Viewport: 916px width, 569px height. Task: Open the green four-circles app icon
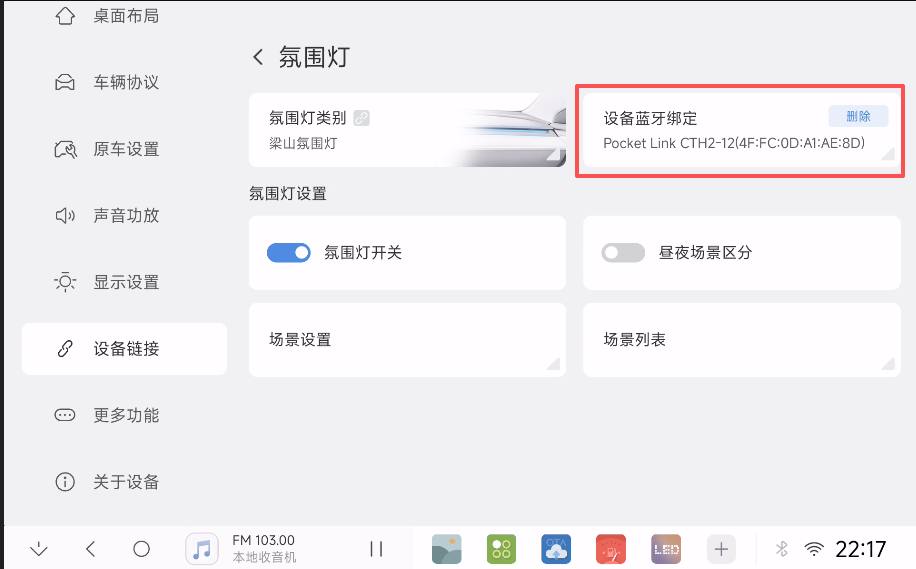point(501,549)
